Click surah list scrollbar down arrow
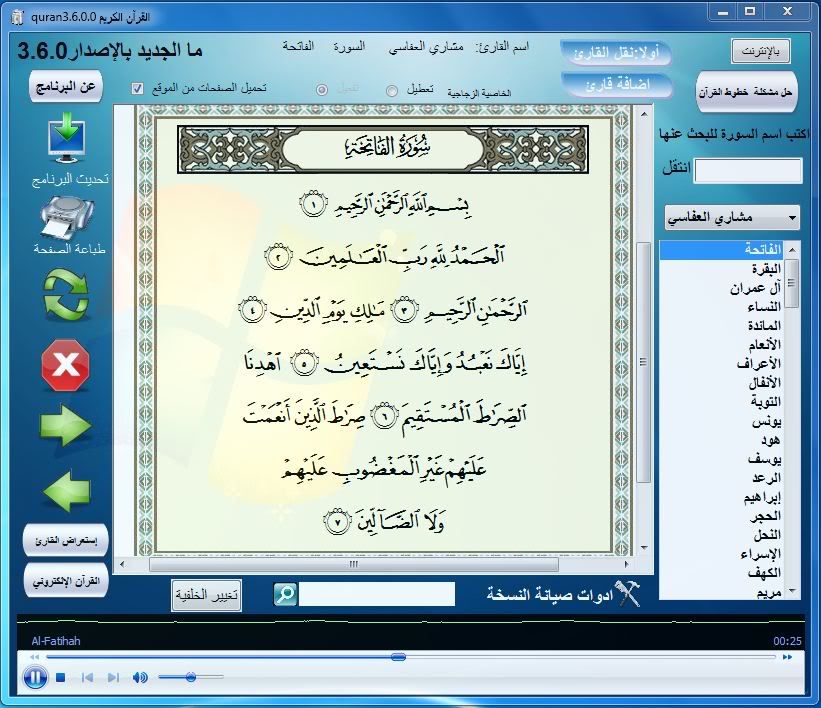The width and height of the screenshot is (821, 708). [x=792, y=591]
